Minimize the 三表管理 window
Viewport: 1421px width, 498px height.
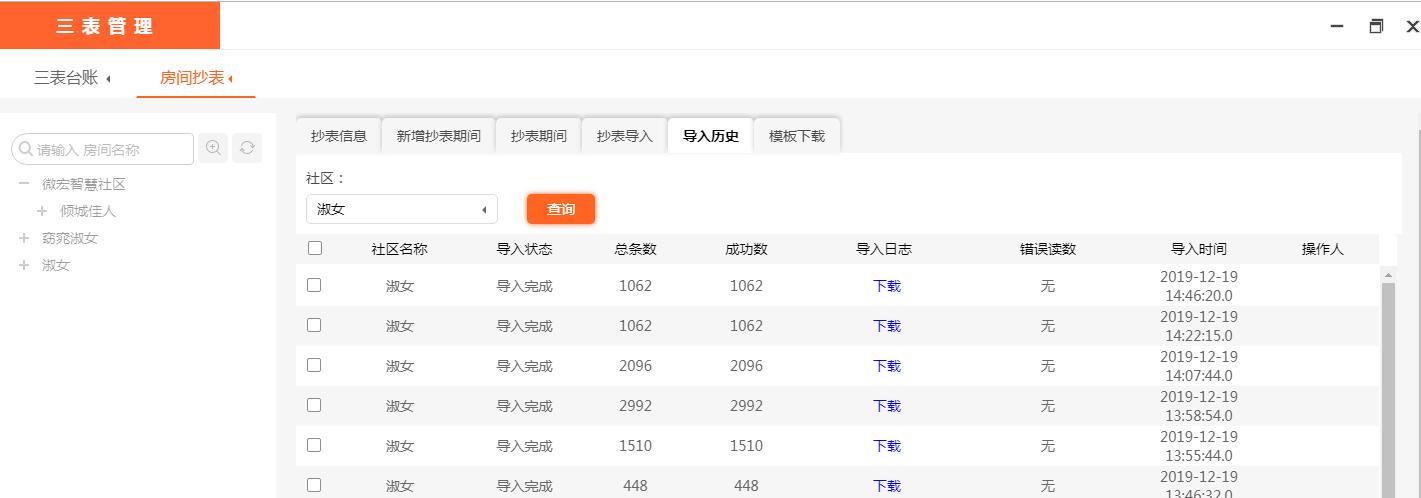coord(1337,27)
